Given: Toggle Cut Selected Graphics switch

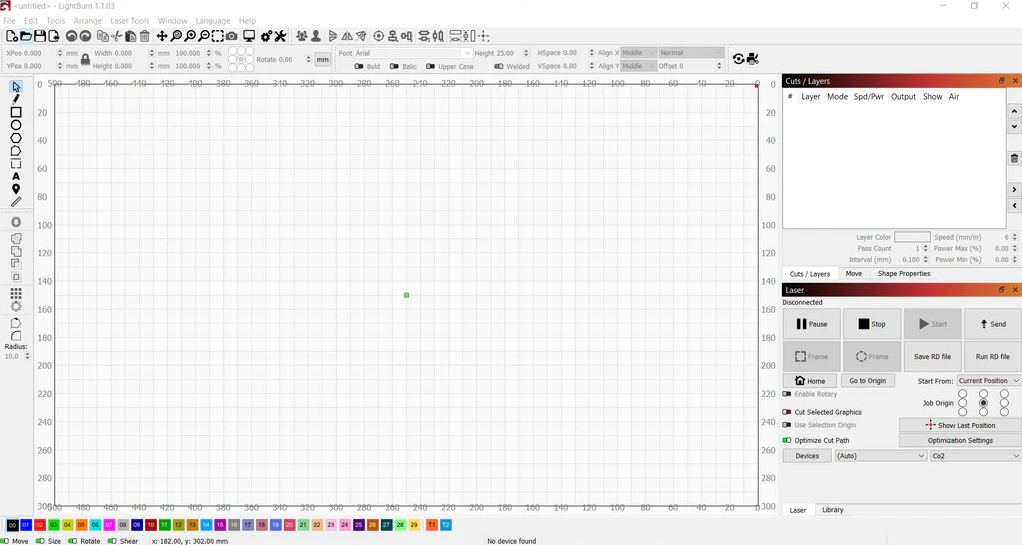Looking at the screenshot, I should tap(787, 412).
